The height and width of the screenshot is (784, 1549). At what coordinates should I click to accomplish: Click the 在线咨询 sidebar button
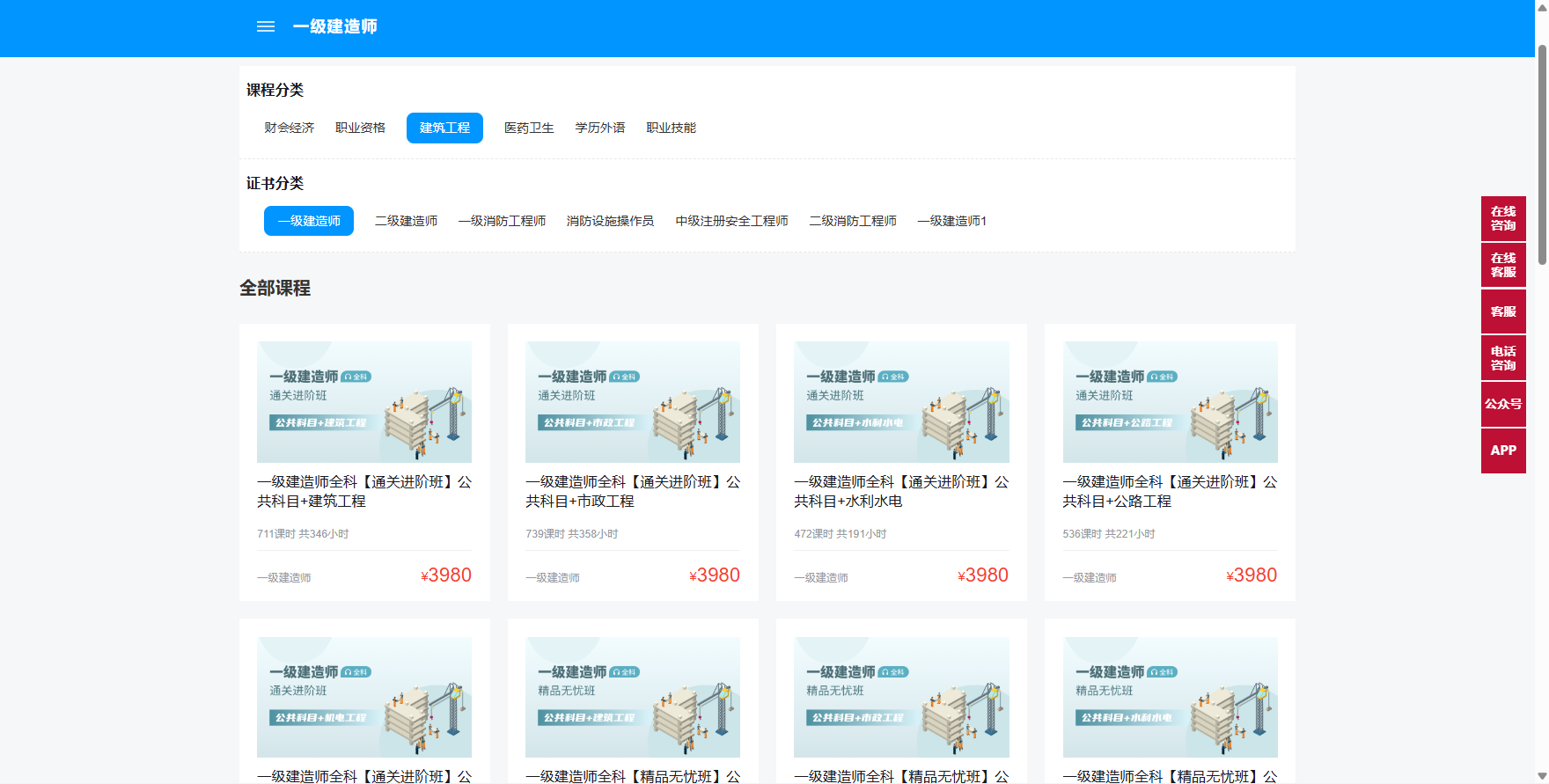tap(1503, 218)
